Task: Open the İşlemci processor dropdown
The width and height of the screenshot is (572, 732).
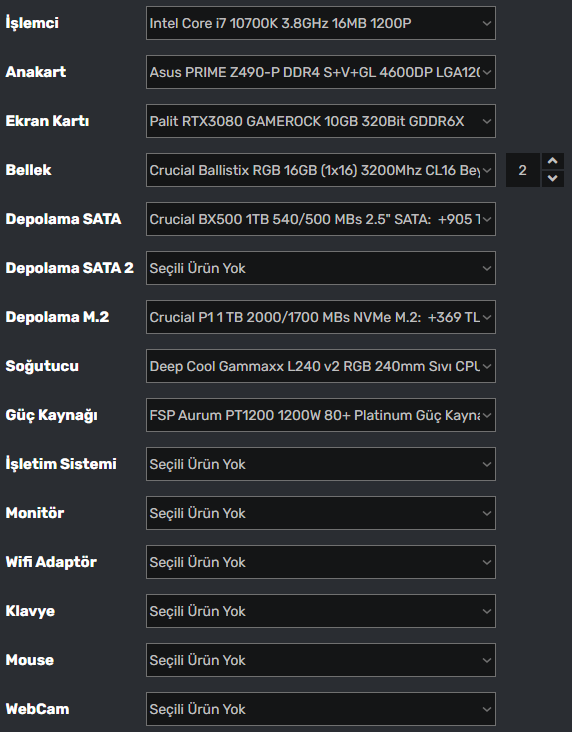Action: point(321,23)
